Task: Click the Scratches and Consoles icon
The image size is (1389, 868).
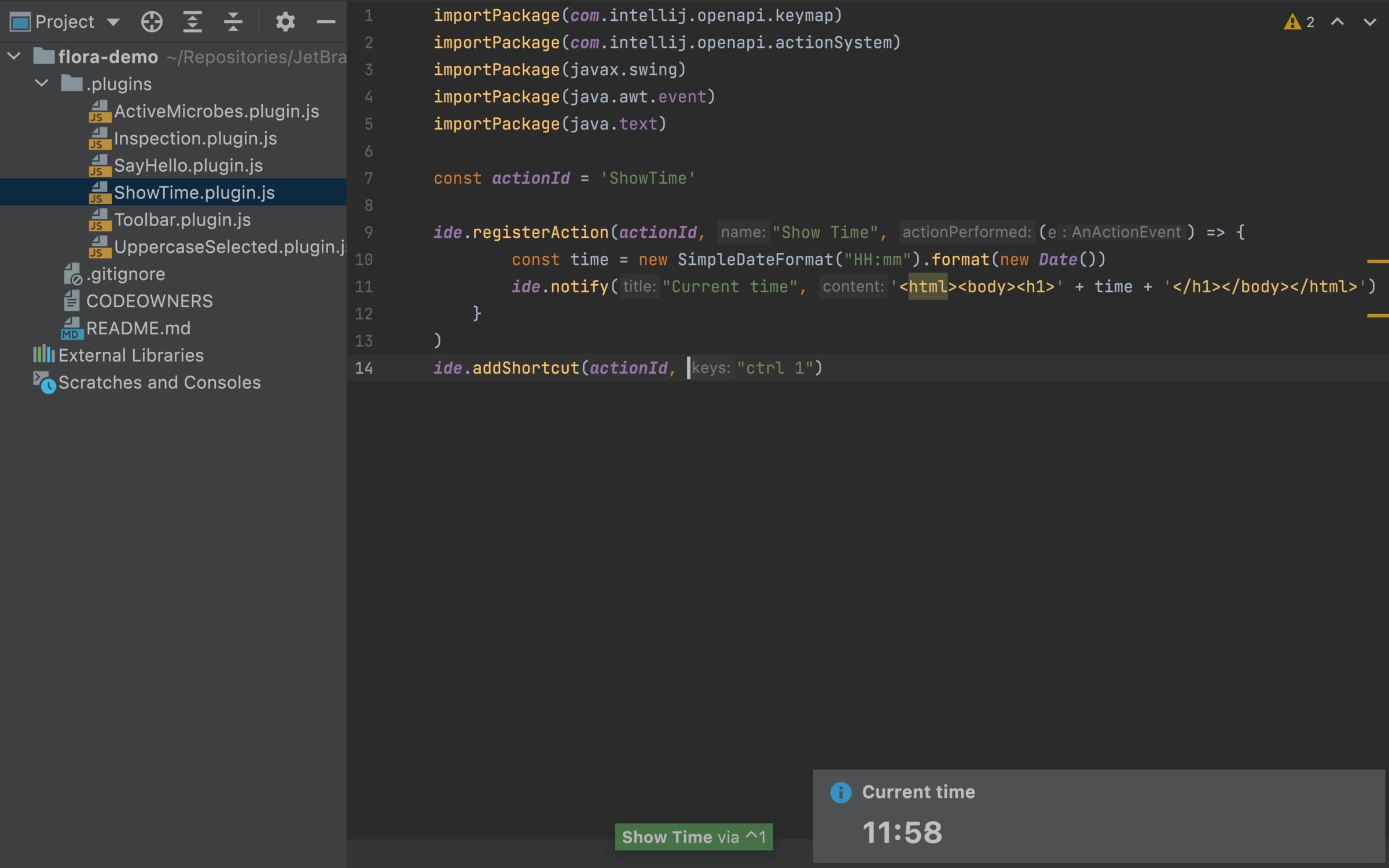Action: (45, 382)
